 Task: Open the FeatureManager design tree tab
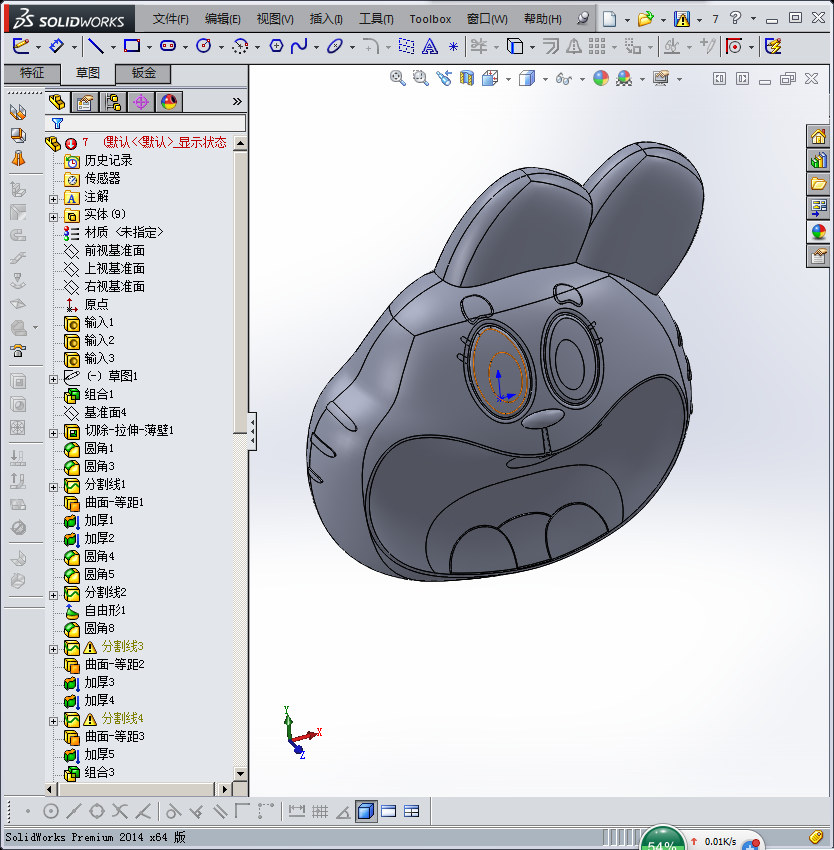click(x=57, y=102)
